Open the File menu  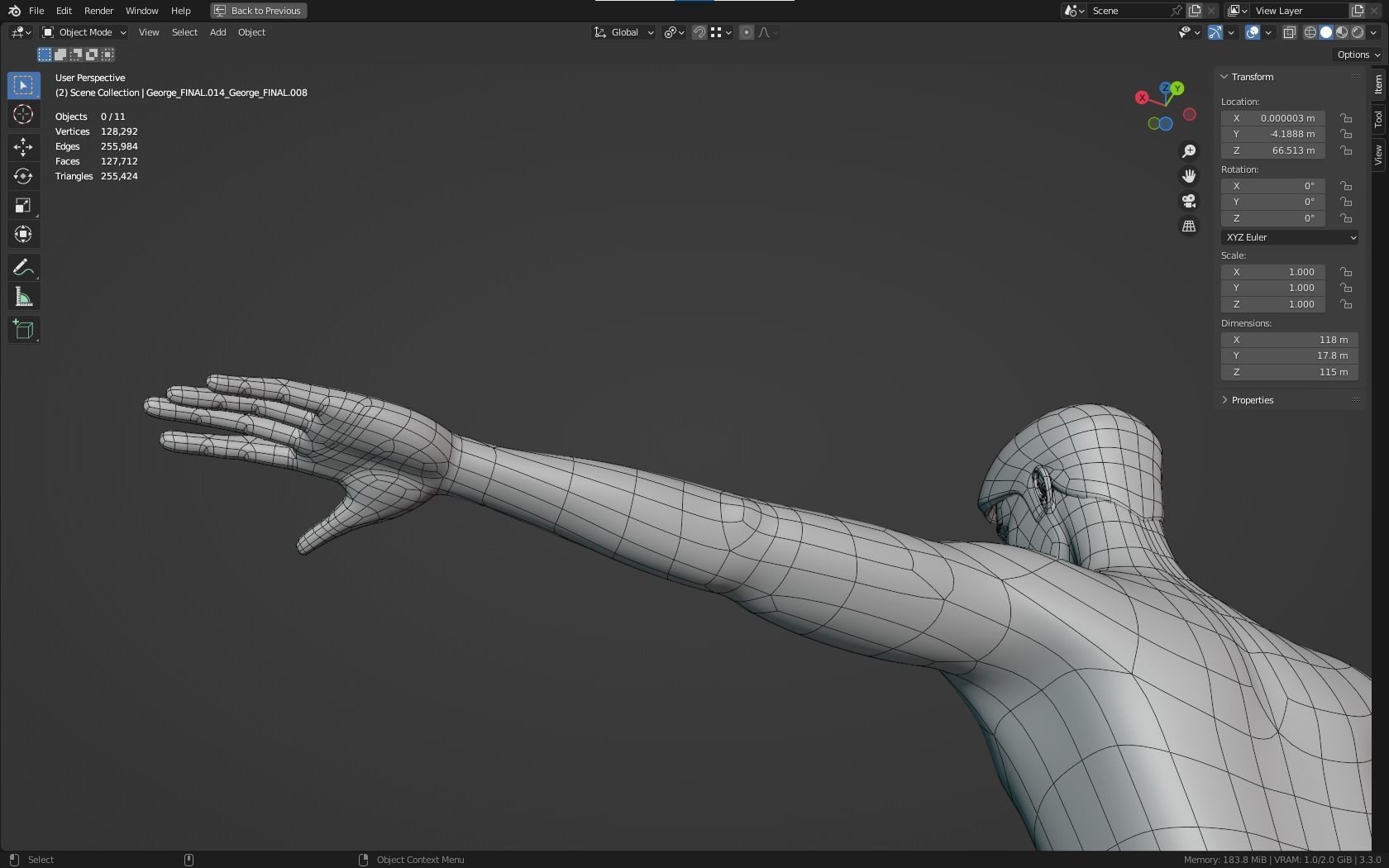coord(36,11)
